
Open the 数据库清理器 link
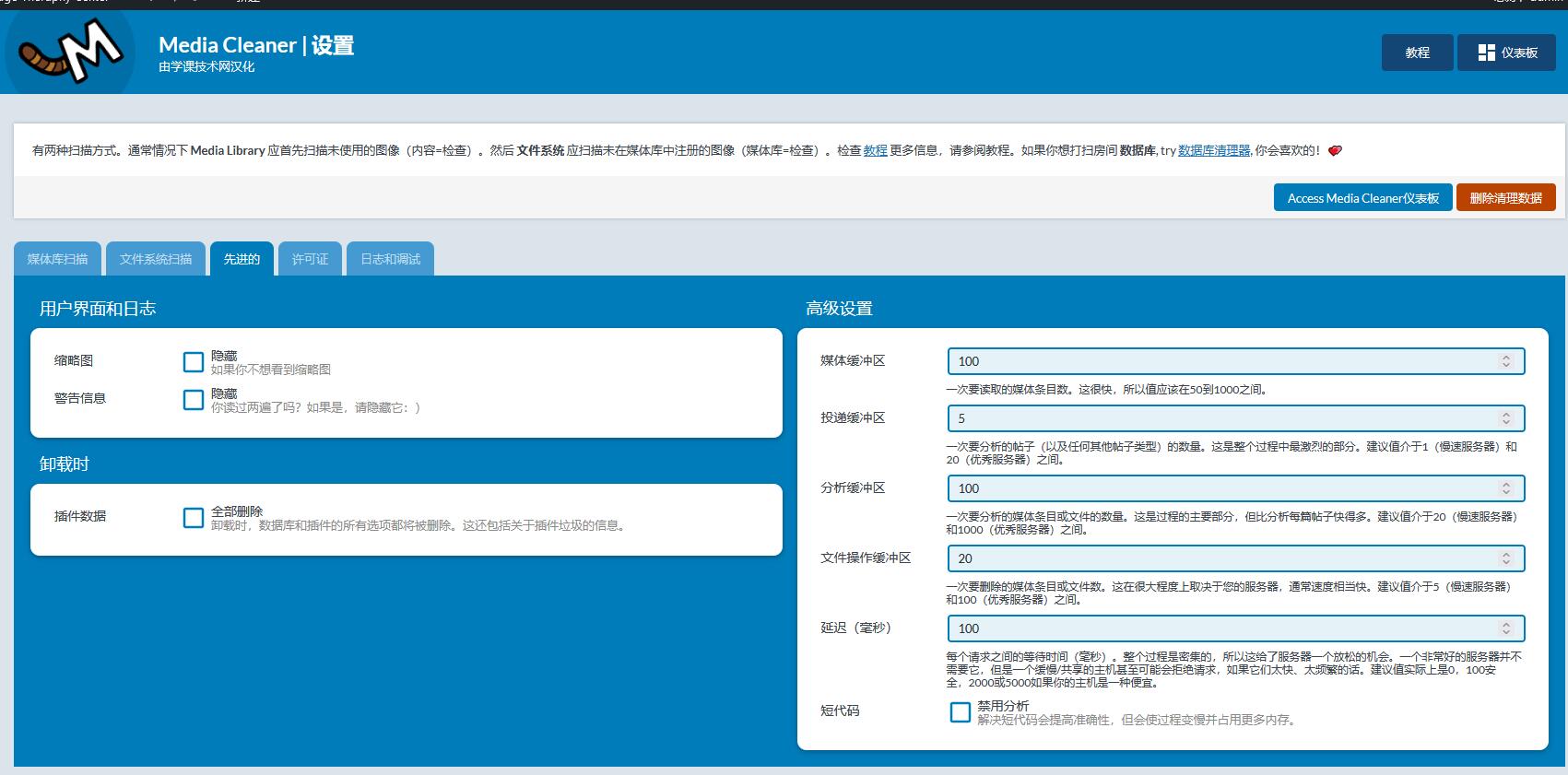(1214, 150)
